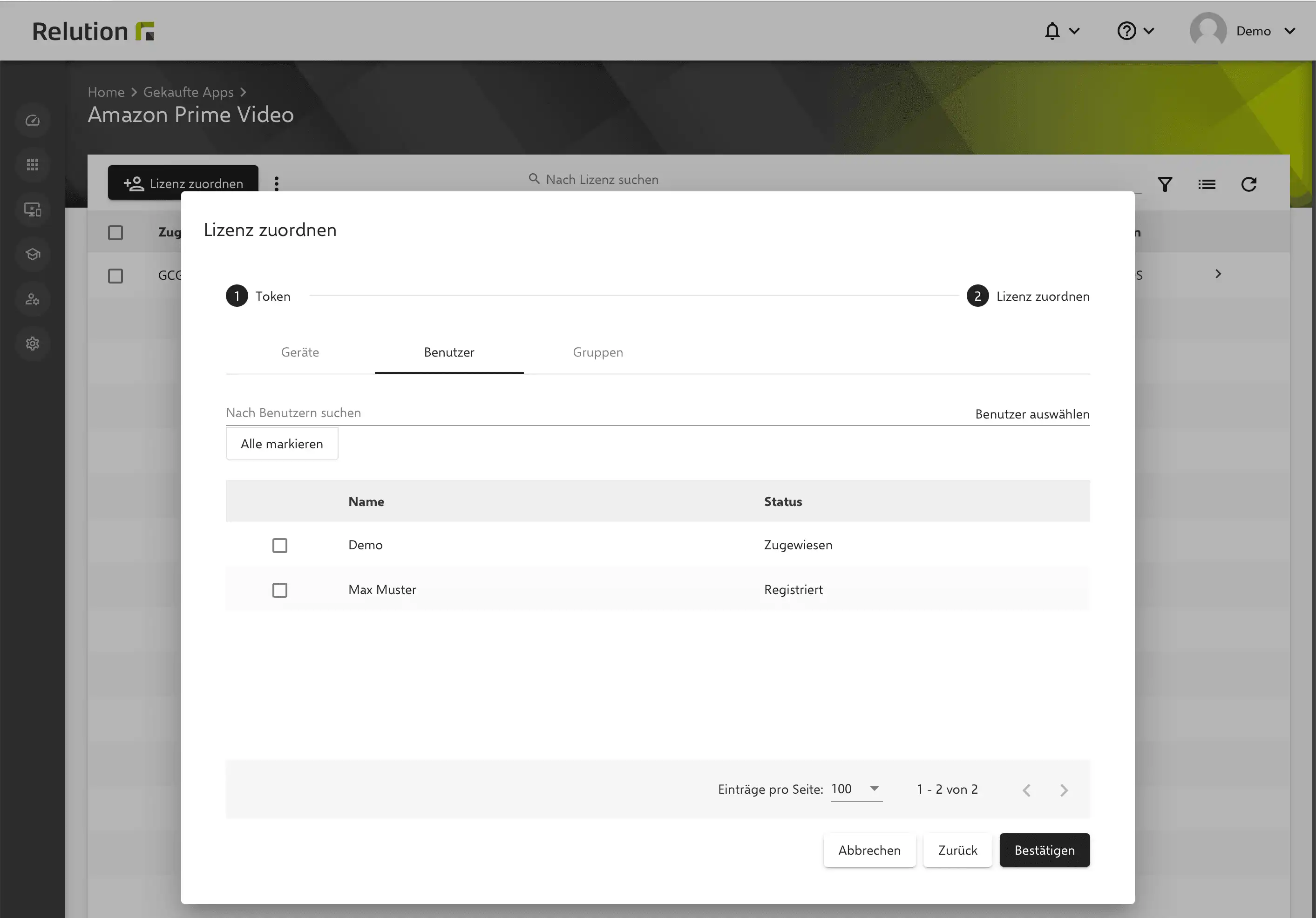Go to step 1 Token
This screenshot has width=1316, height=918.
click(258, 296)
